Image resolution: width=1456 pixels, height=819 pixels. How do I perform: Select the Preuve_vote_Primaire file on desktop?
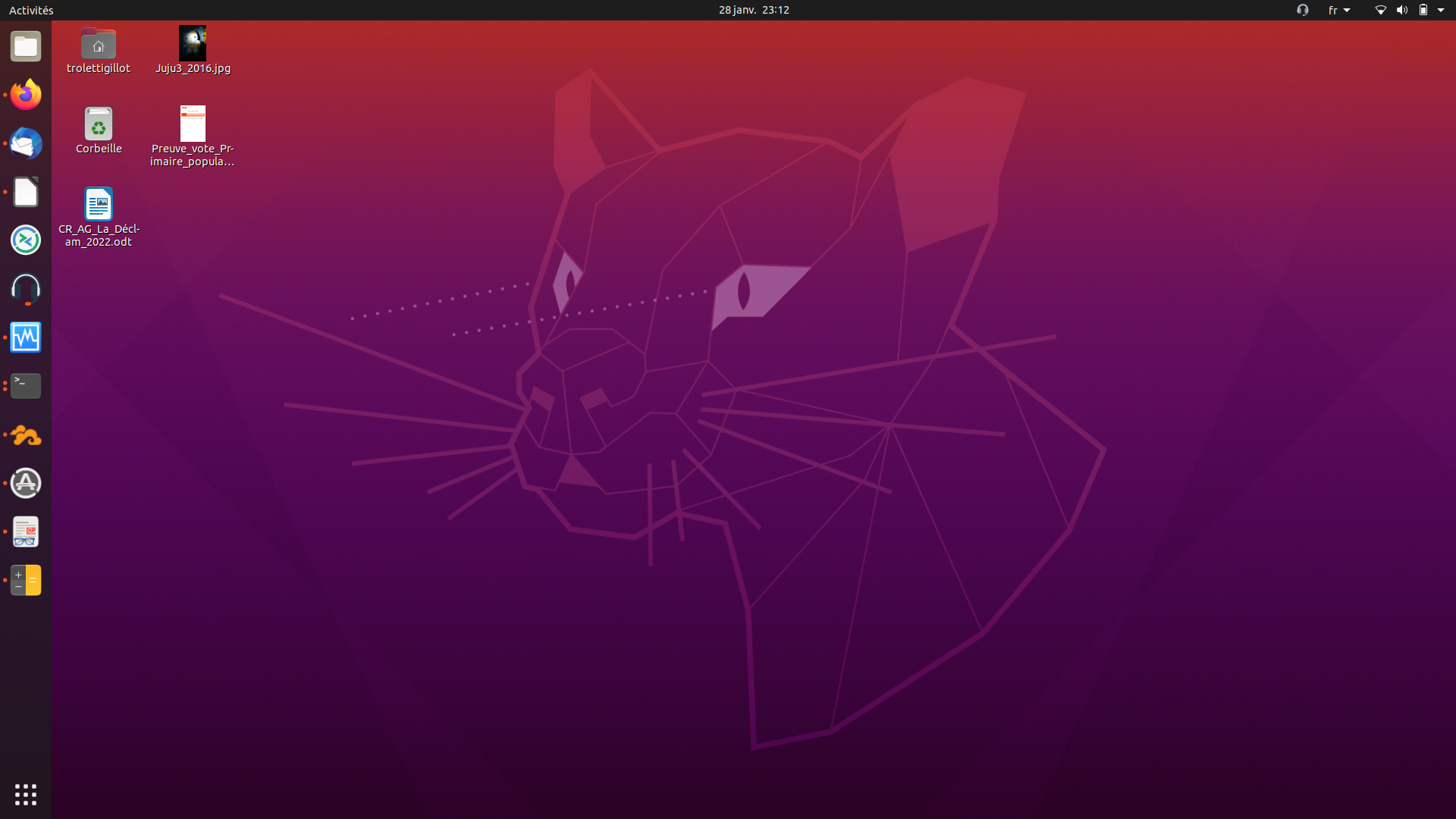193,124
